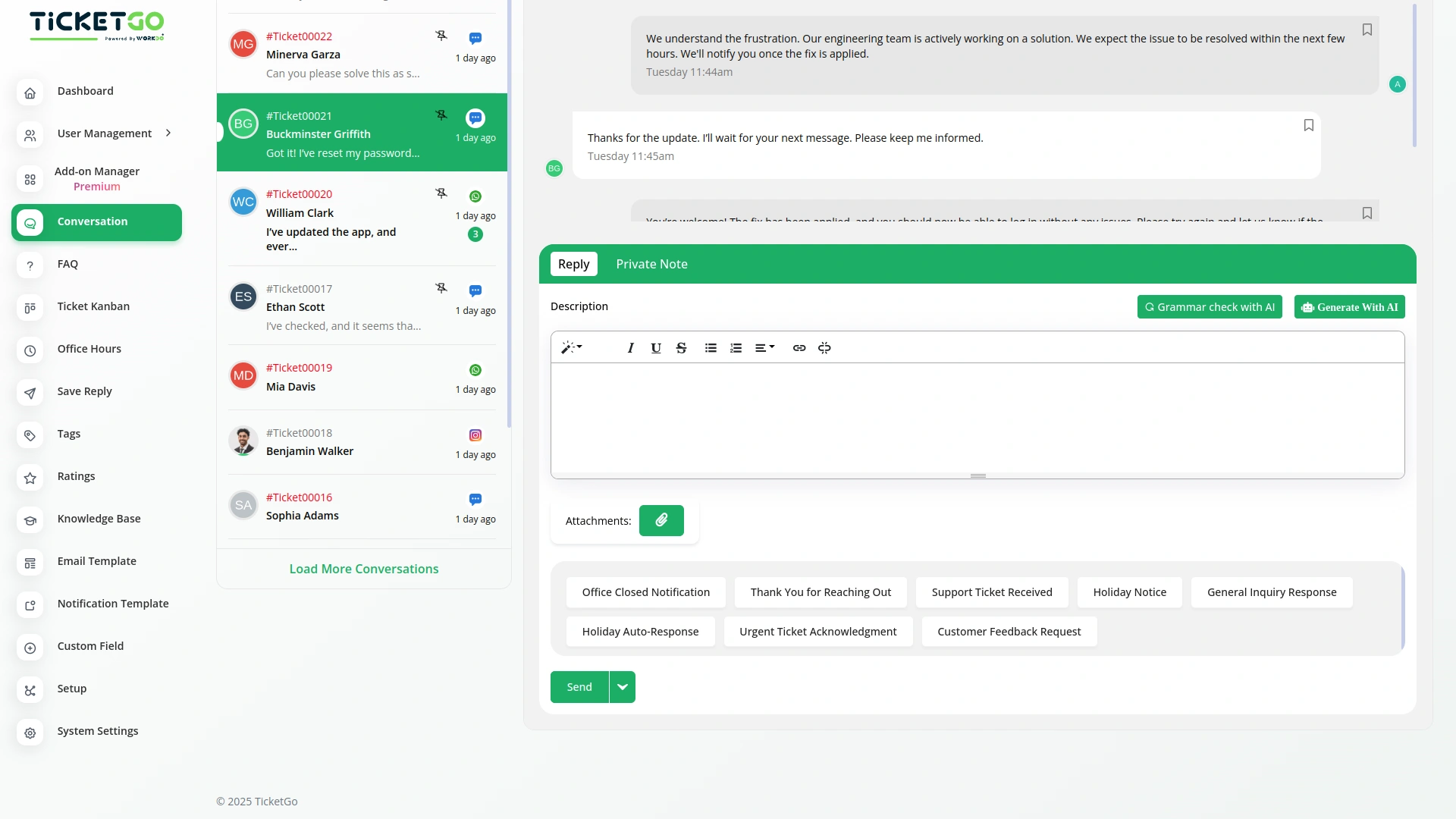Remove a link with the unlink icon

point(824,347)
